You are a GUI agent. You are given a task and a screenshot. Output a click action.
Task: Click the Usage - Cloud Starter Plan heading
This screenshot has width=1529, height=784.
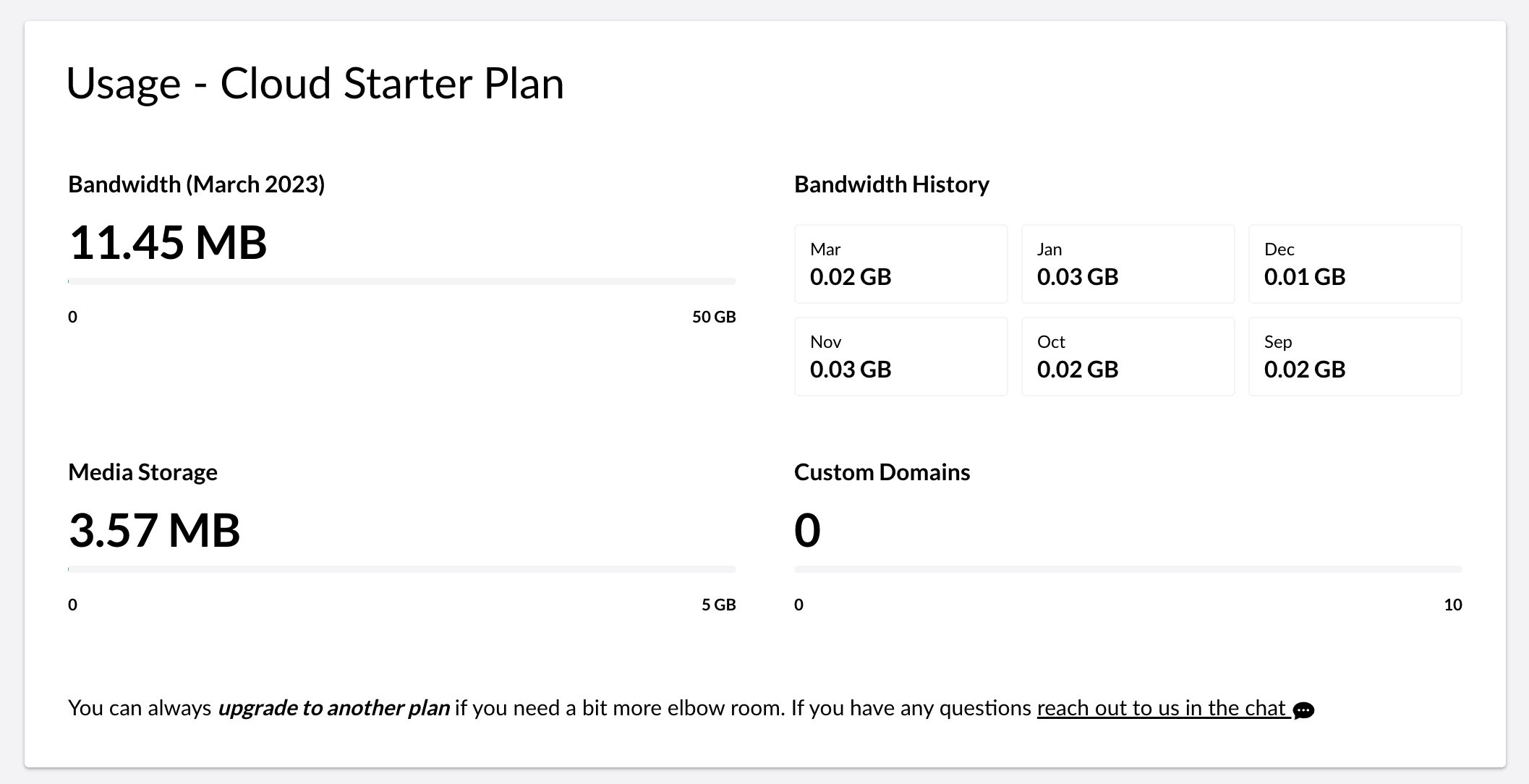[x=315, y=83]
